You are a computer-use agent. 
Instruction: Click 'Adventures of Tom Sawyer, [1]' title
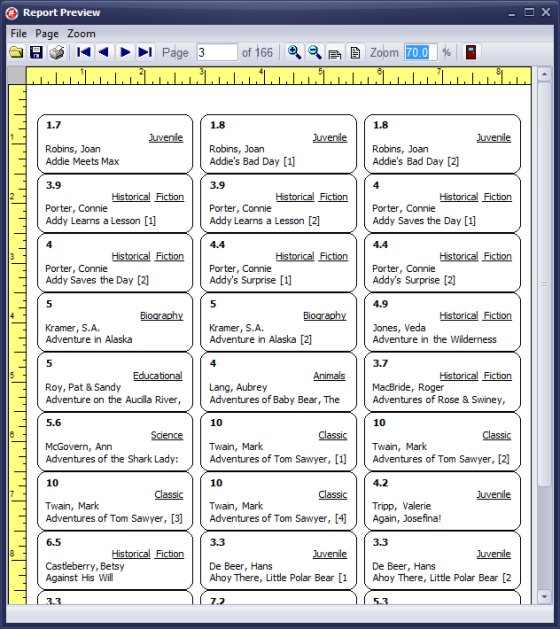click(278, 459)
